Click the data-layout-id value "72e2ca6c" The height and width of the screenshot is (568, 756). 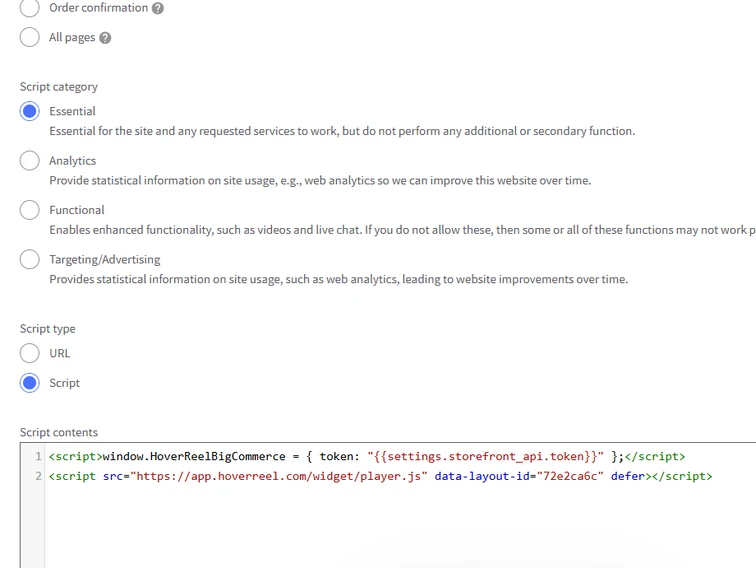coord(570,476)
